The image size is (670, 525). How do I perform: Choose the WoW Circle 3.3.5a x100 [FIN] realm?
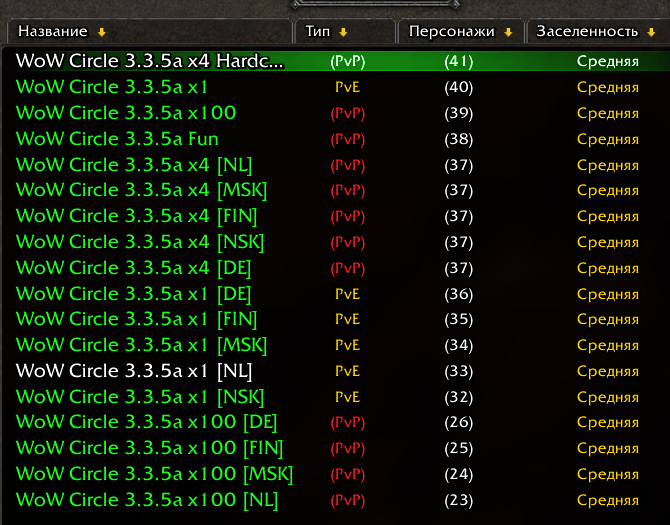click(150, 448)
